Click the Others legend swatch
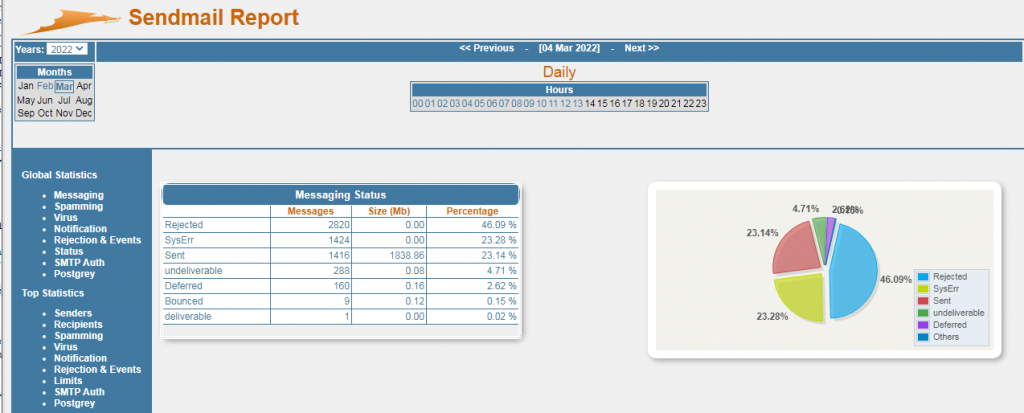1024x413 pixels. click(x=923, y=337)
